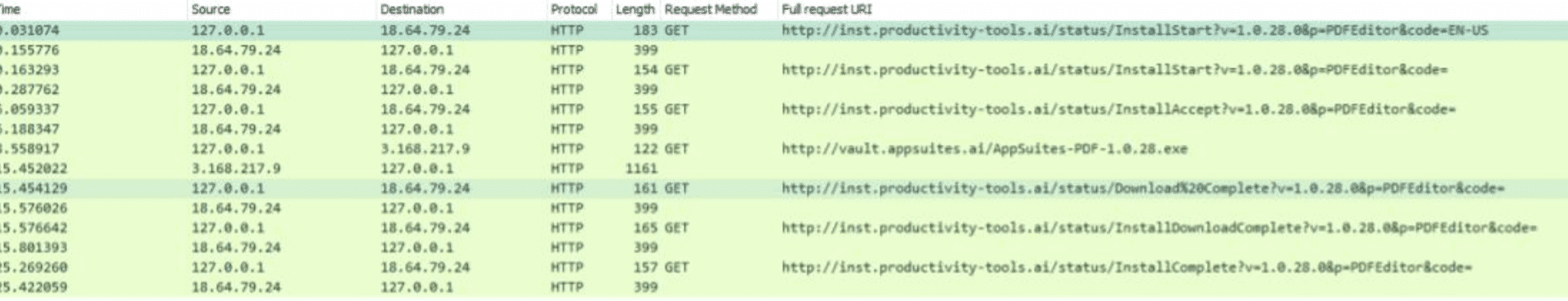Screen dimensions: 1568x301
Task: Click the Request Method column header
Action: pos(710,10)
